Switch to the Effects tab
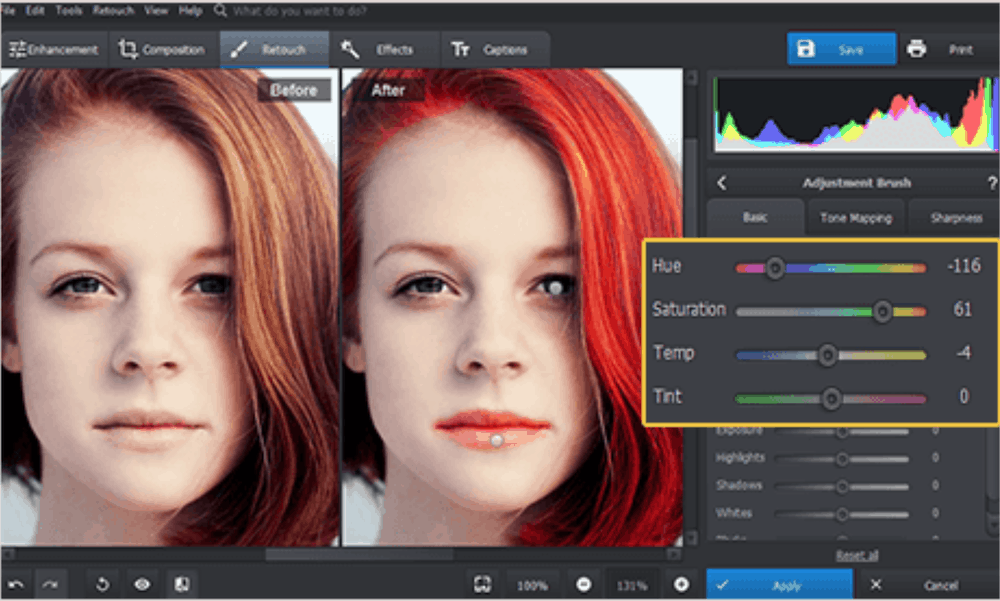Screen dimensions: 1000x601 coord(385,49)
